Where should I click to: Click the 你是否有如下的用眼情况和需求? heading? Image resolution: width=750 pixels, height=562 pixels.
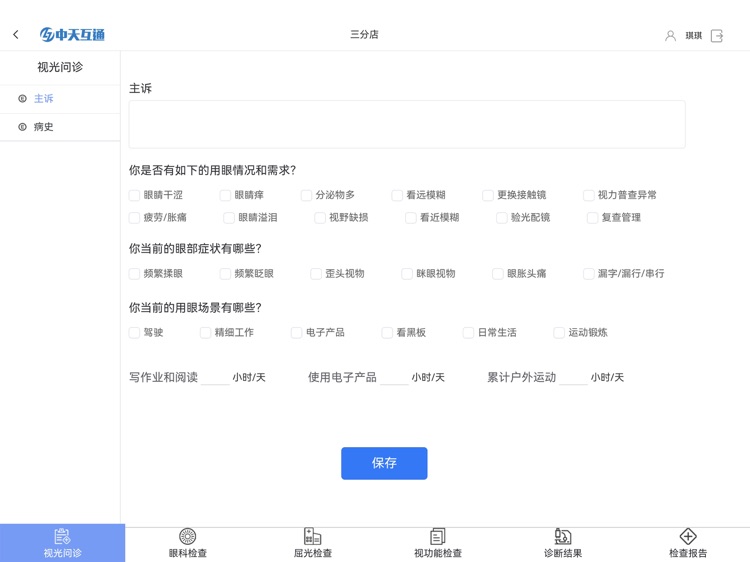(212, 170)
